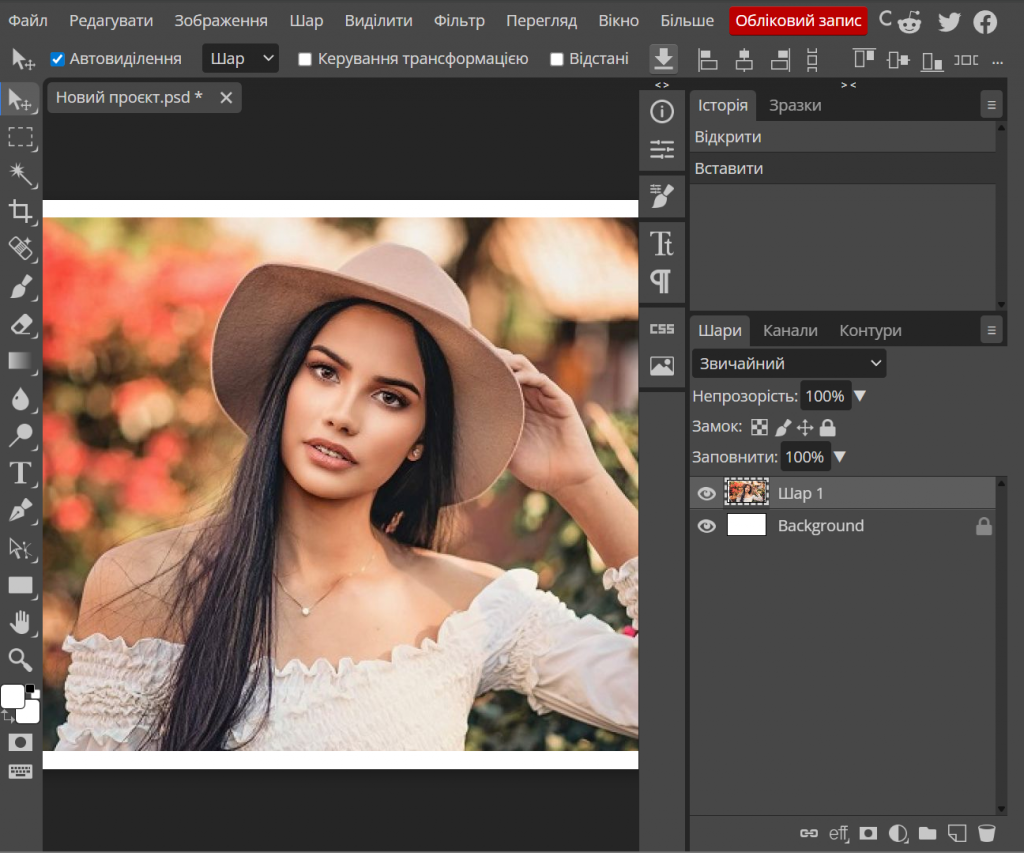Open the Paragraph panel icon

662,282
